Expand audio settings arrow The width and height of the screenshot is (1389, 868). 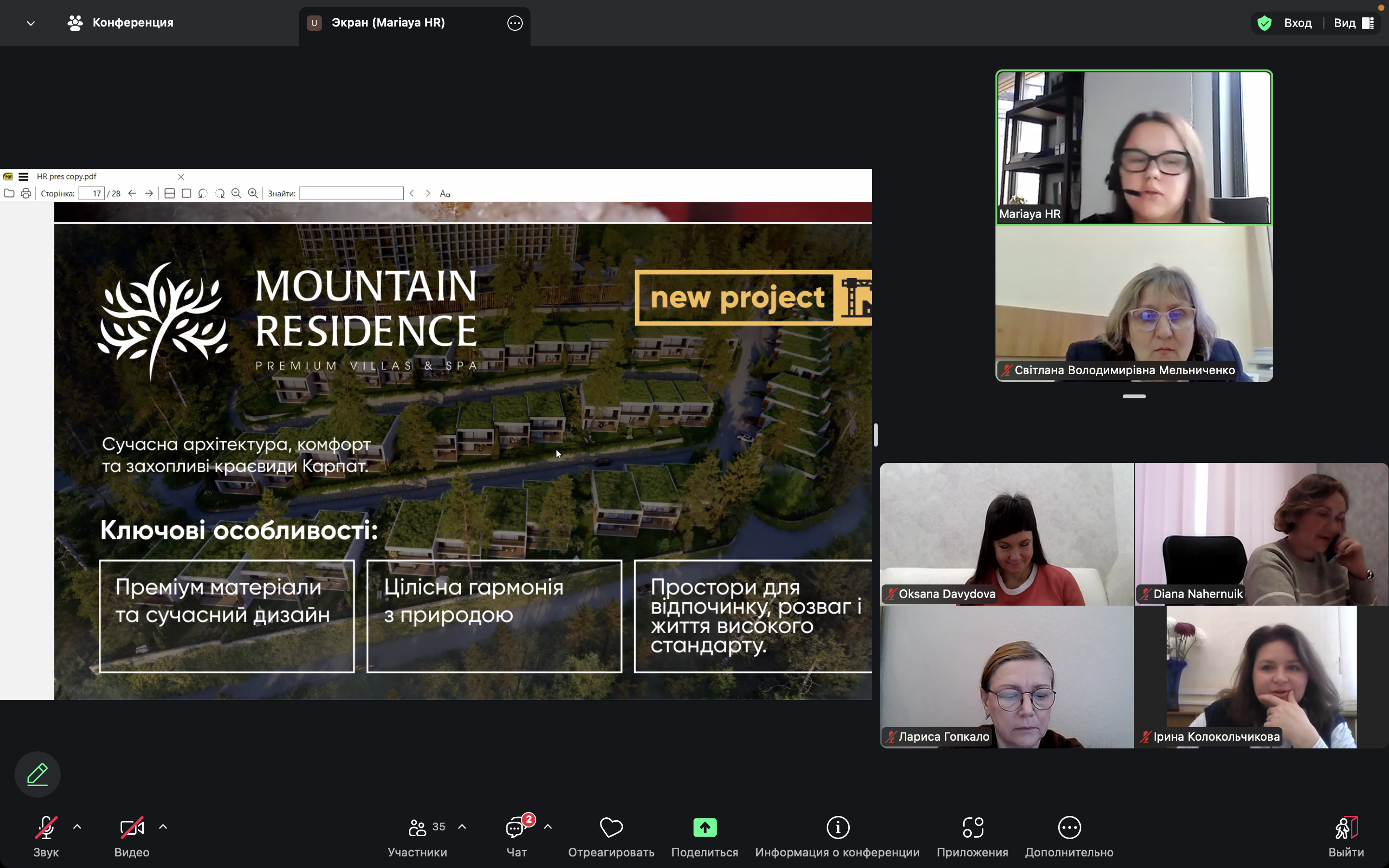(78, 827)
